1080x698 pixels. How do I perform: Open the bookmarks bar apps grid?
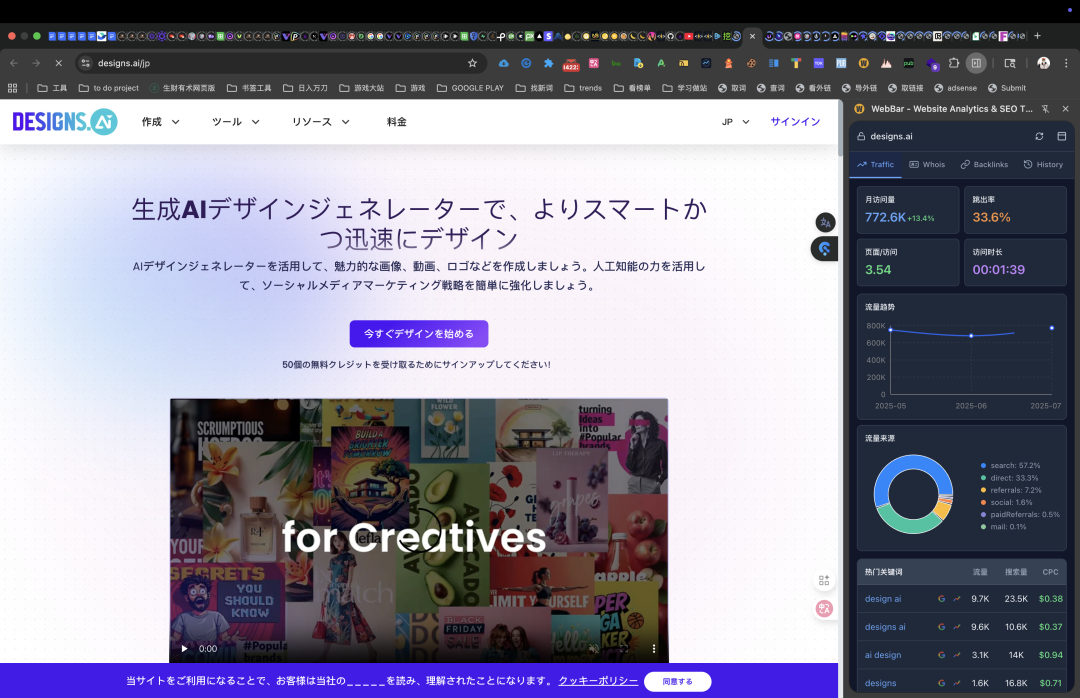pyautogui.click(x=12, y=88)
